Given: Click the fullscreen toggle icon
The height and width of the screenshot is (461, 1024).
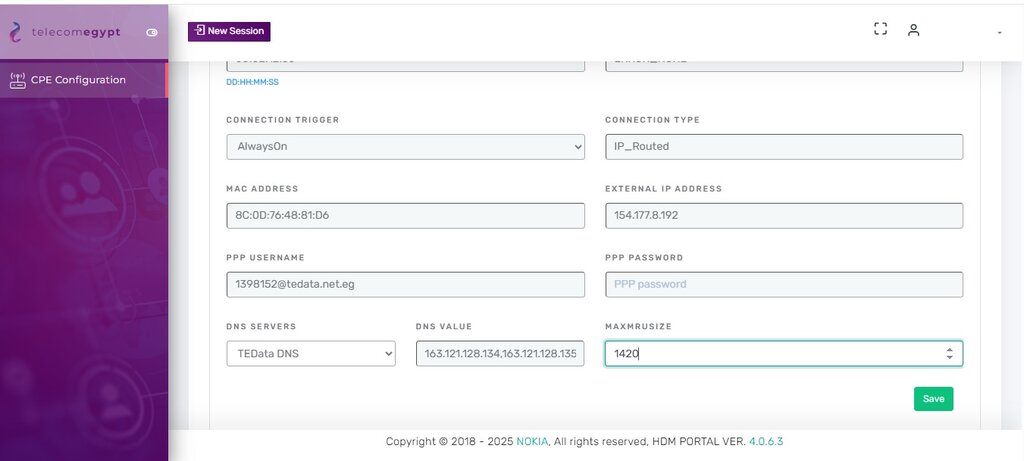Looking at the screenshot, I should coord(880,29).
